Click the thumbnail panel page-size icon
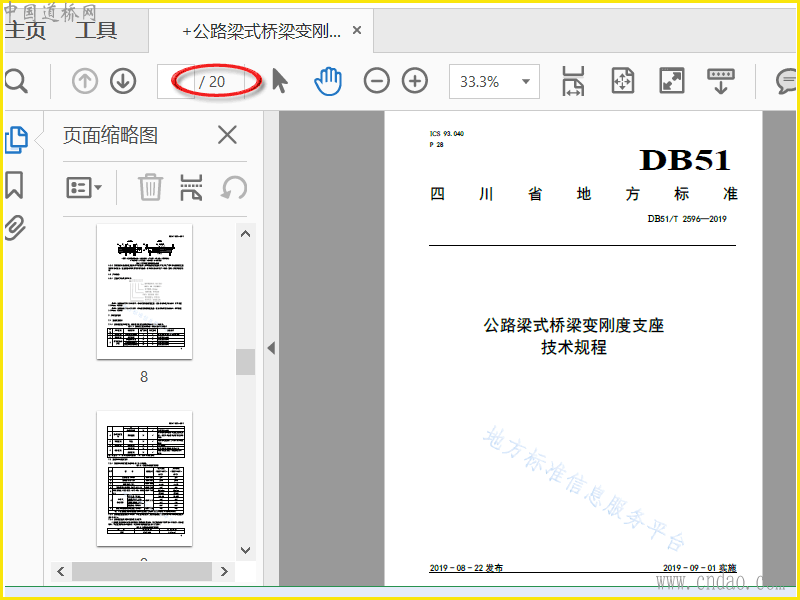The height and width of the screenshot is (600, 800). pos(191,187)
